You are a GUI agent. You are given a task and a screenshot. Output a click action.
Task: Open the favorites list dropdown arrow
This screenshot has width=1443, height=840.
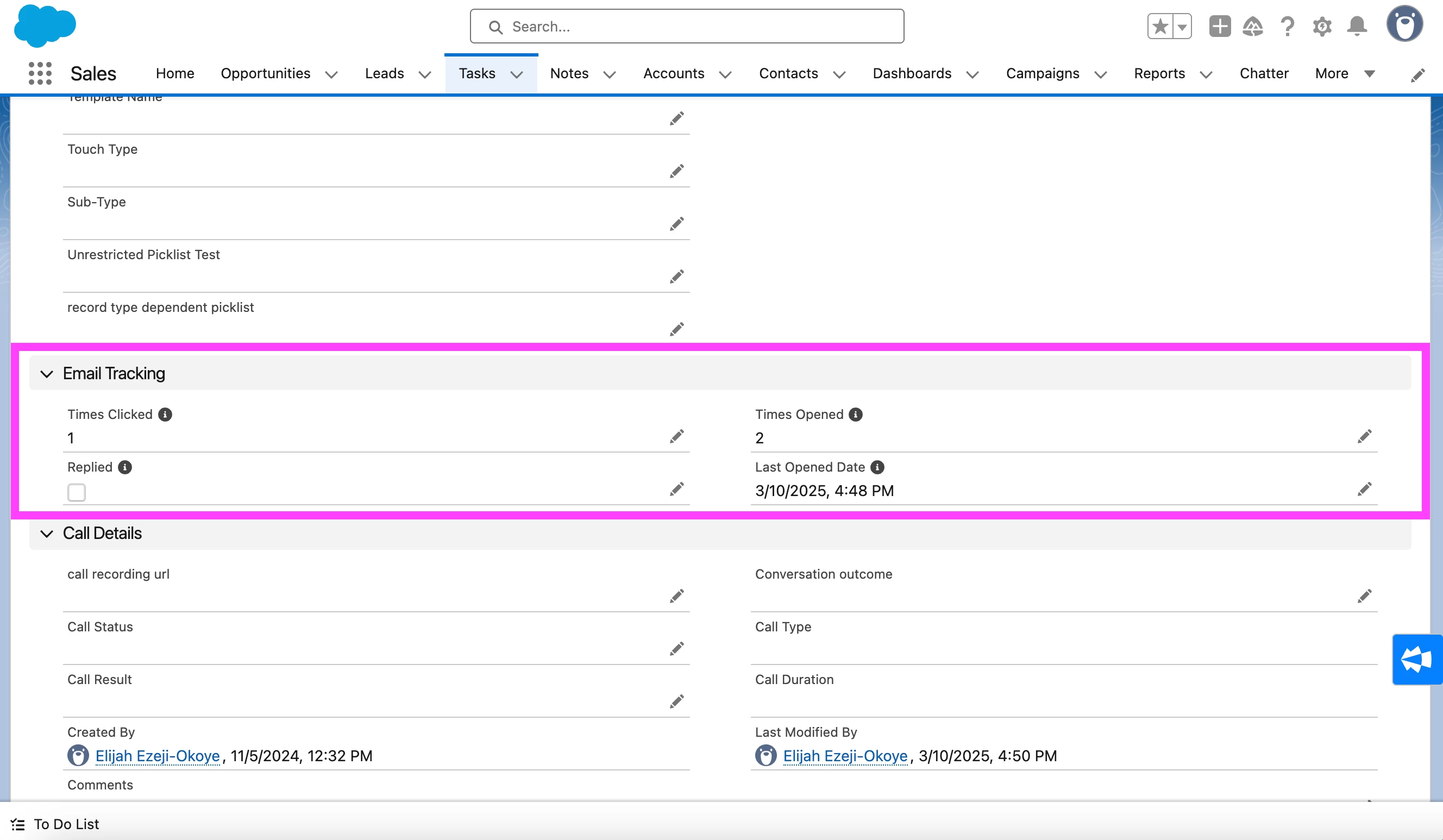point(1182,26)
